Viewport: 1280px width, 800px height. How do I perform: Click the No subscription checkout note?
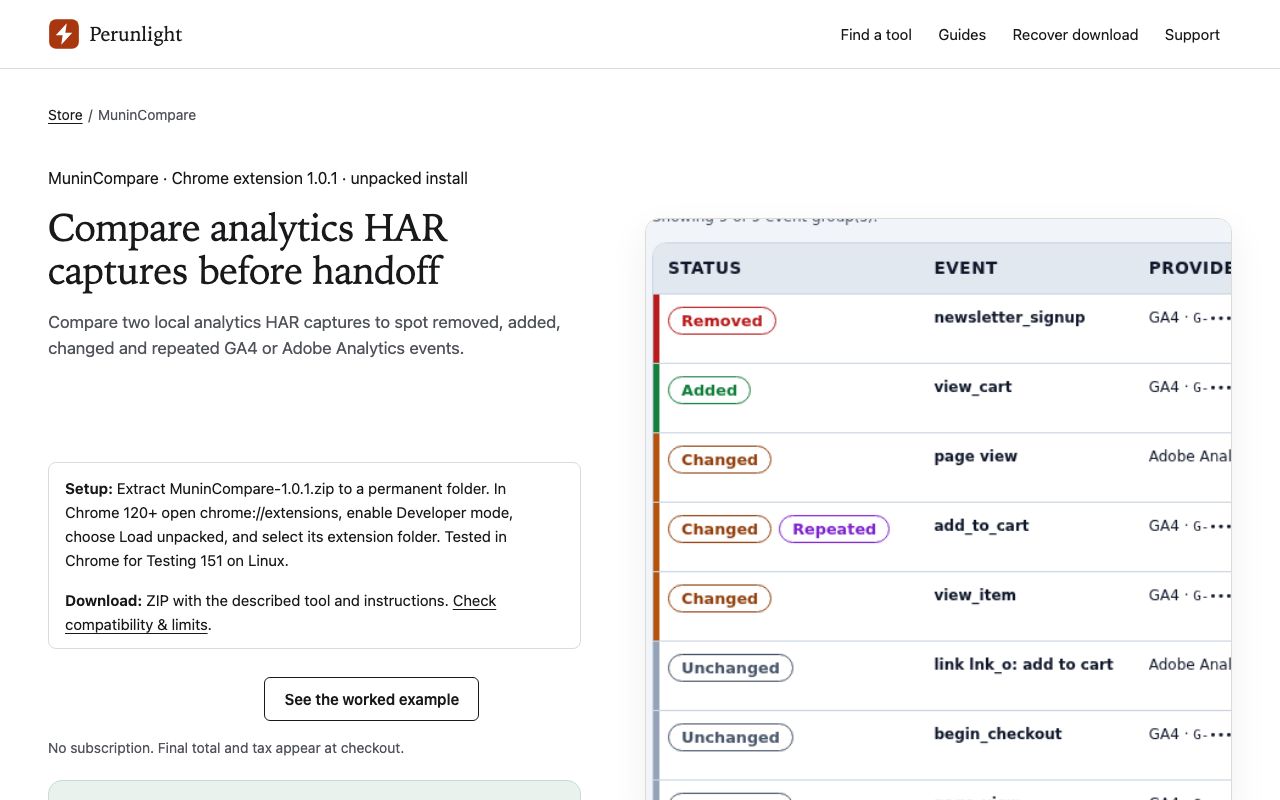[226, 748]
